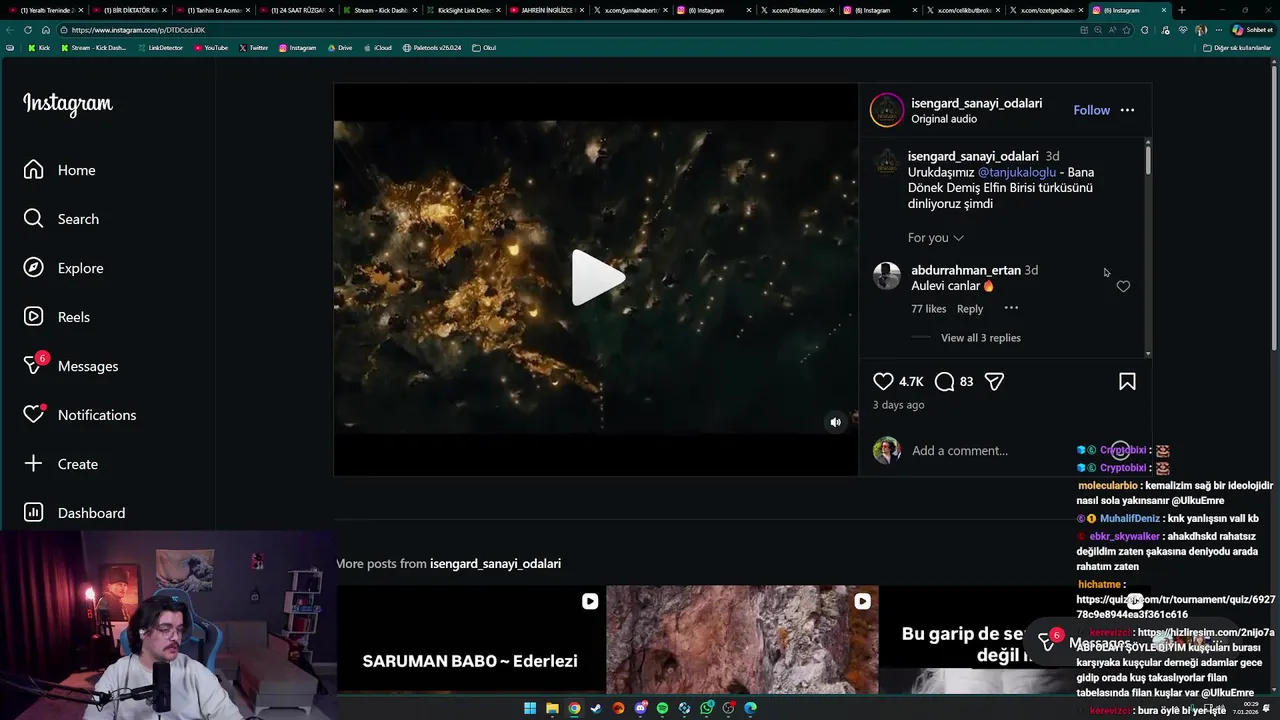
Task: Open File Explorer from the taskbar
Action: pos(552,708)
